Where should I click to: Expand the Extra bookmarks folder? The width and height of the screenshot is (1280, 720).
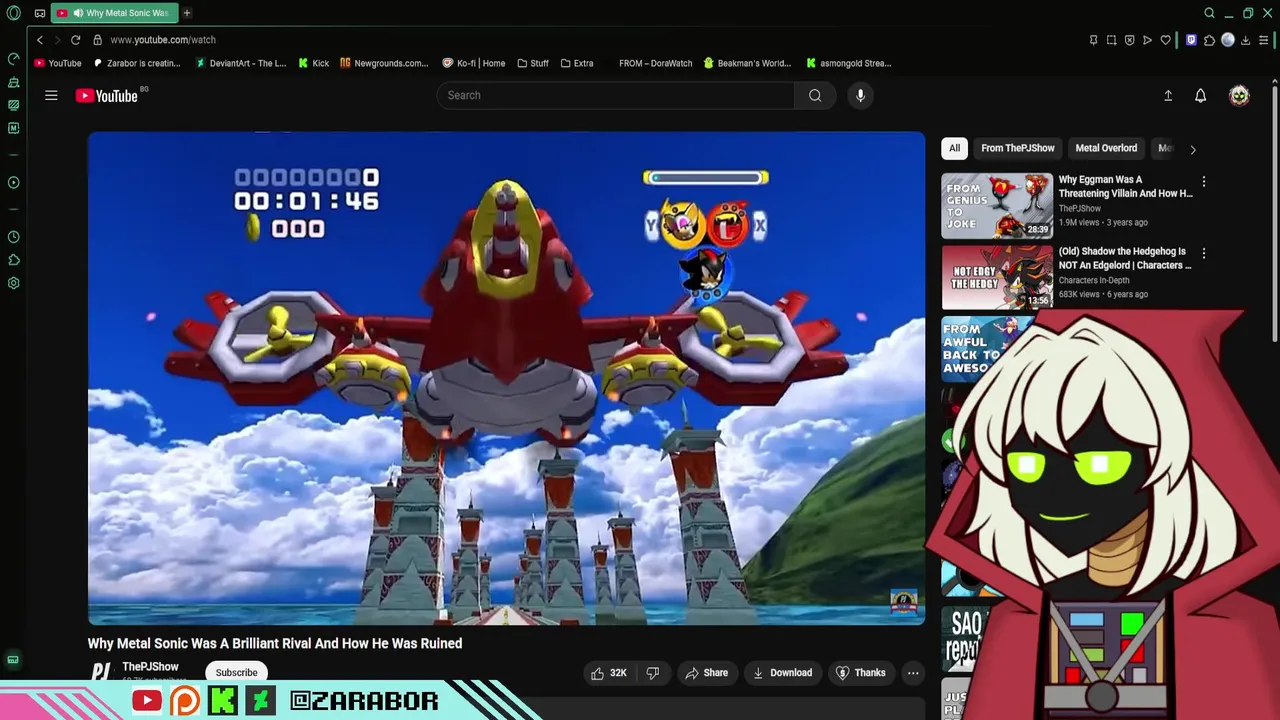click(x=577, y=63)
